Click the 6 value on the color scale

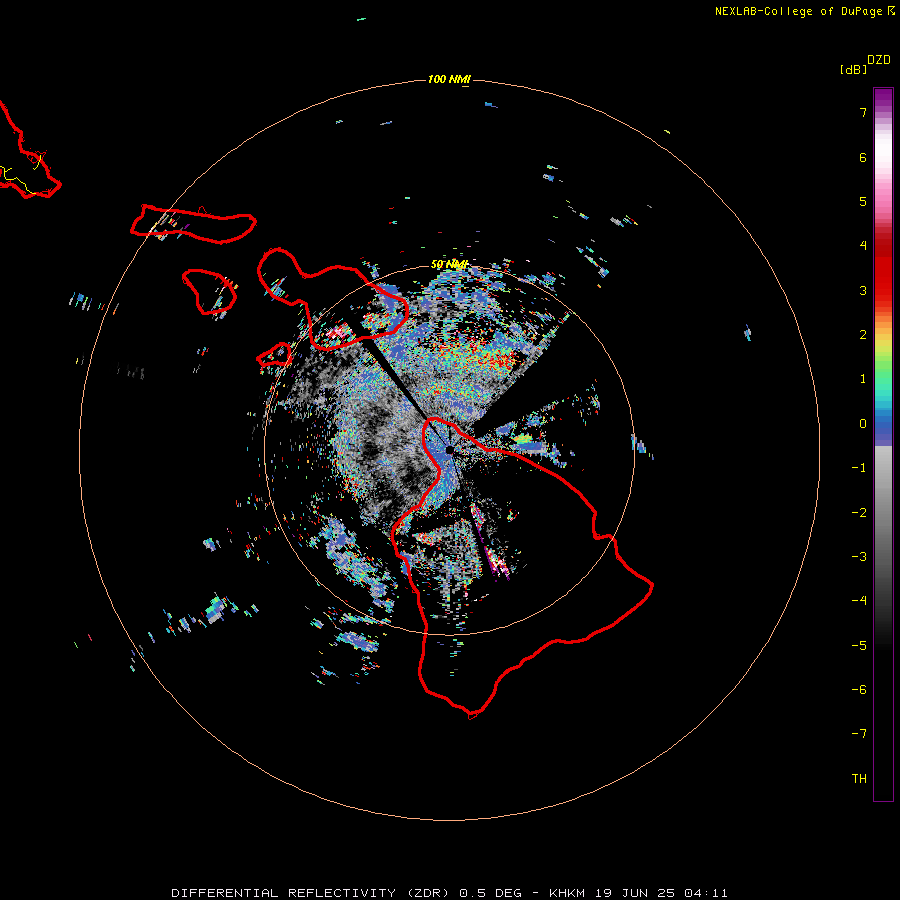(x=863, y=157)
